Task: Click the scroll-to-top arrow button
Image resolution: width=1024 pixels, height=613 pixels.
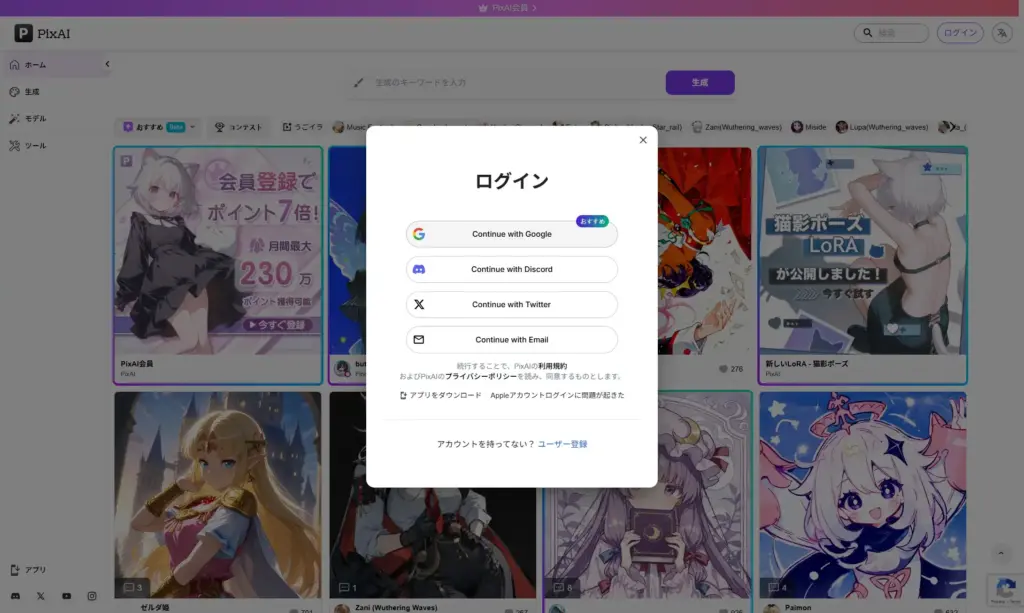Action: point(1000,554)
